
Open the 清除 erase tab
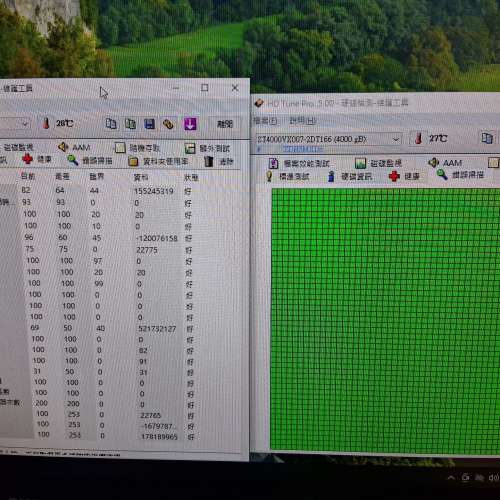[219, 162]
